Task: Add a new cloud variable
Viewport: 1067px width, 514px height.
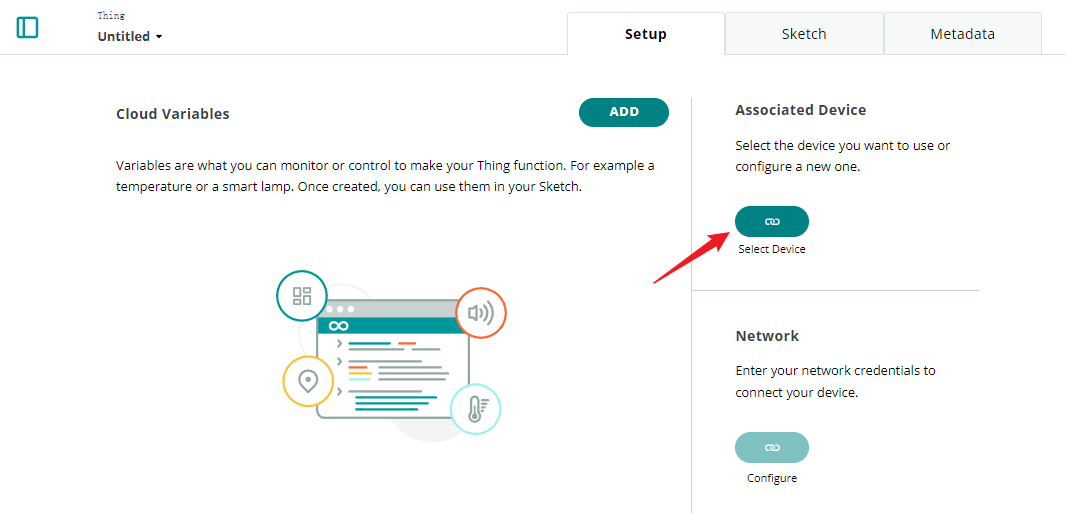Action: click(x=624, y=112)
